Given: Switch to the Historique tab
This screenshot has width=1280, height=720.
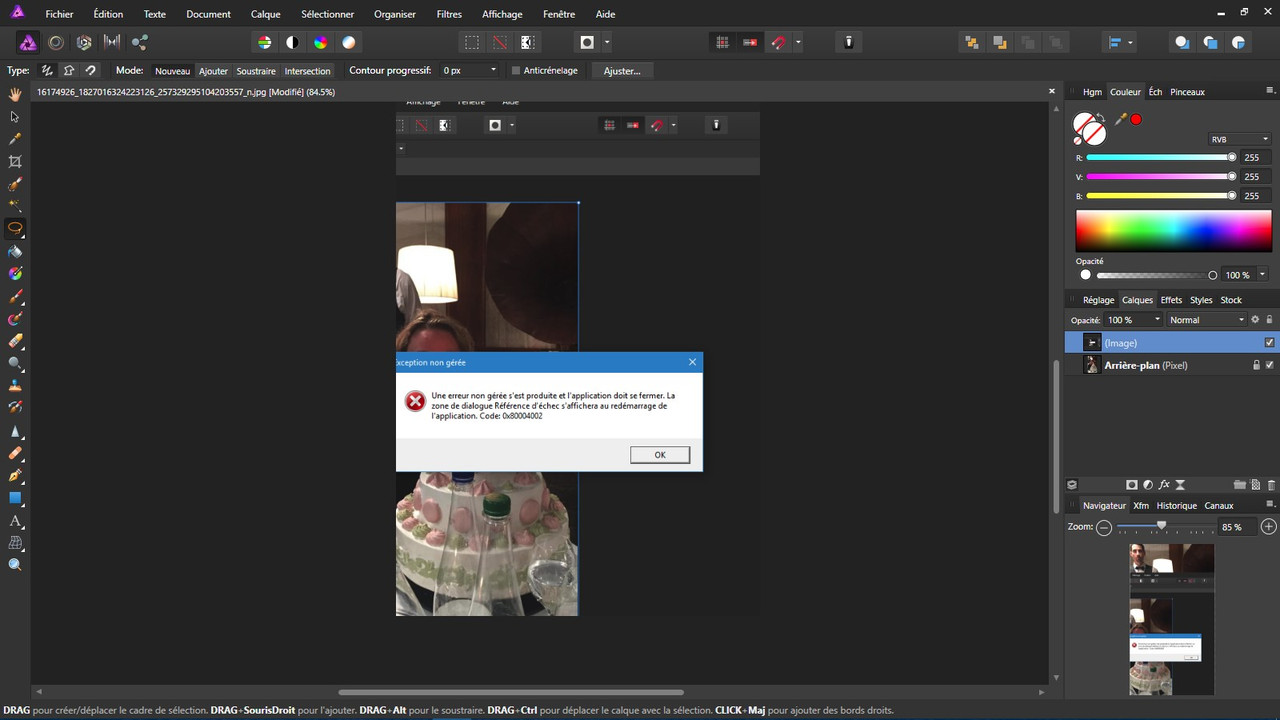Looking at the screenshot, I should (x=1176, y=506).
